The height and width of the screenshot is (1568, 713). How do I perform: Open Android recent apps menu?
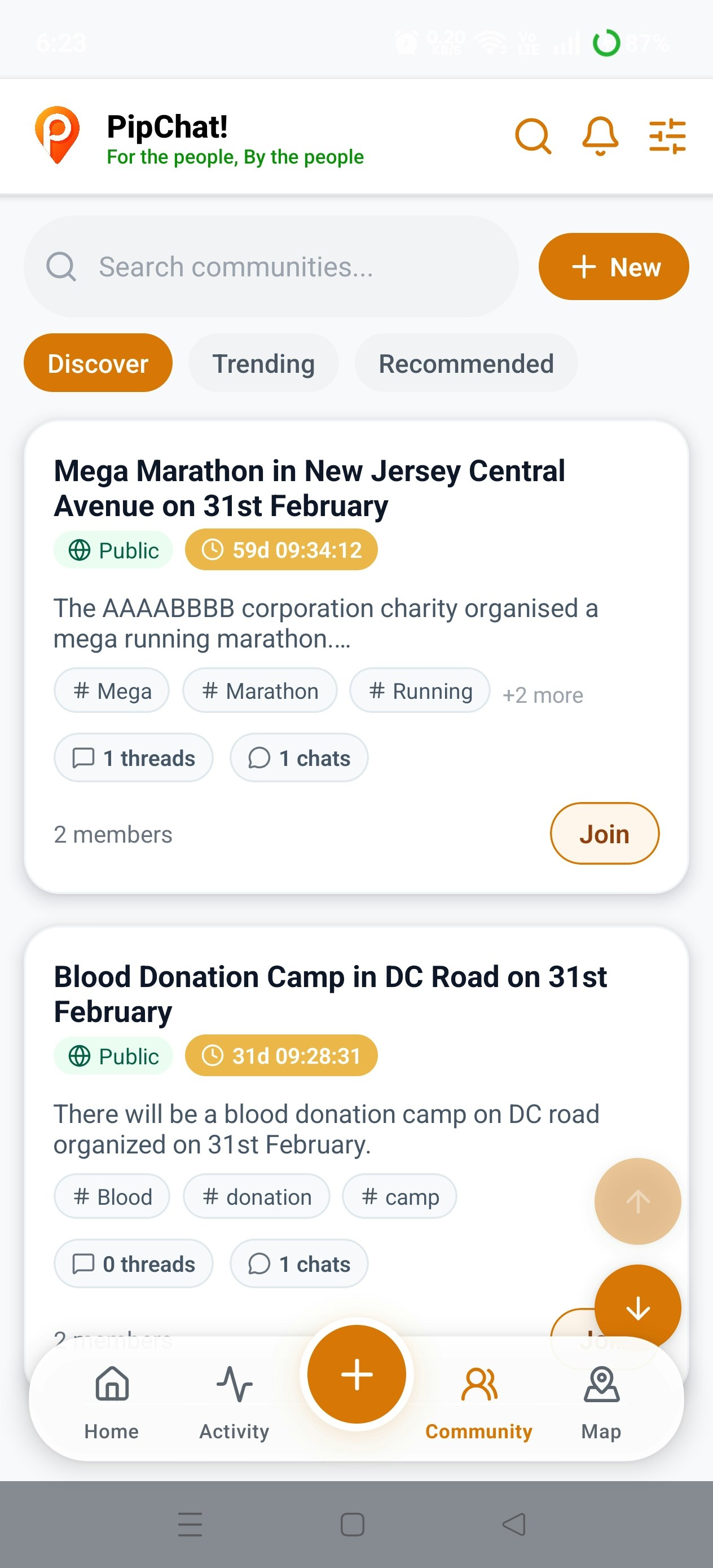pos(190,1524)
